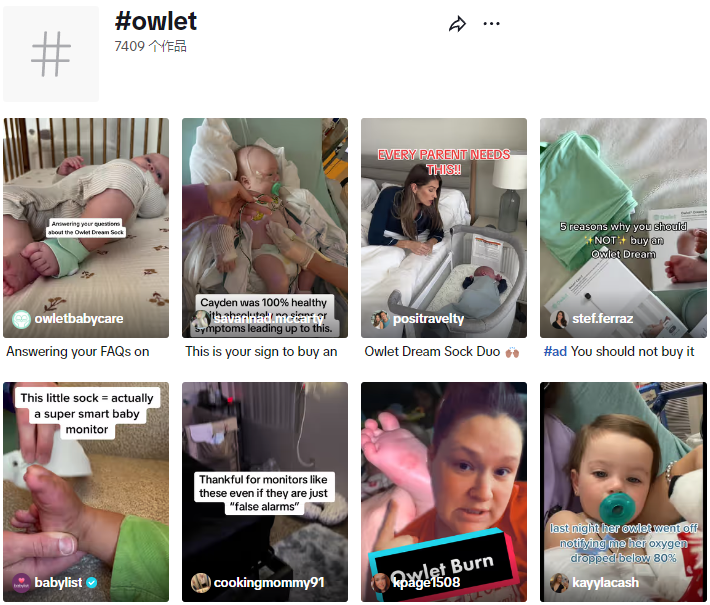Click the #ad hashtag link
This screenshot has width=710, height=605.
click(x=555, y=351)
